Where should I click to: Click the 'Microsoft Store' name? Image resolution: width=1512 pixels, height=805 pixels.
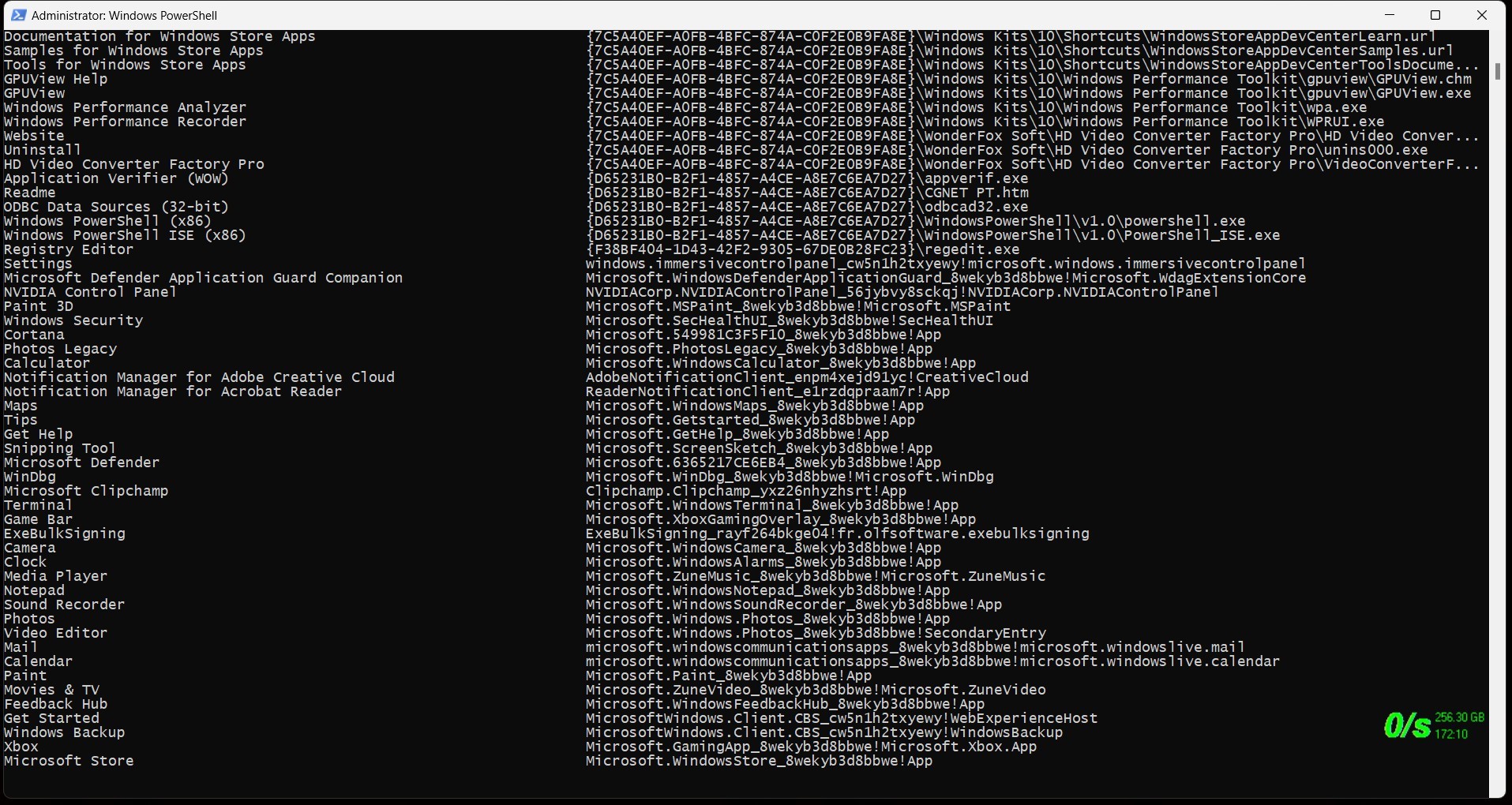tap(69, 761)
